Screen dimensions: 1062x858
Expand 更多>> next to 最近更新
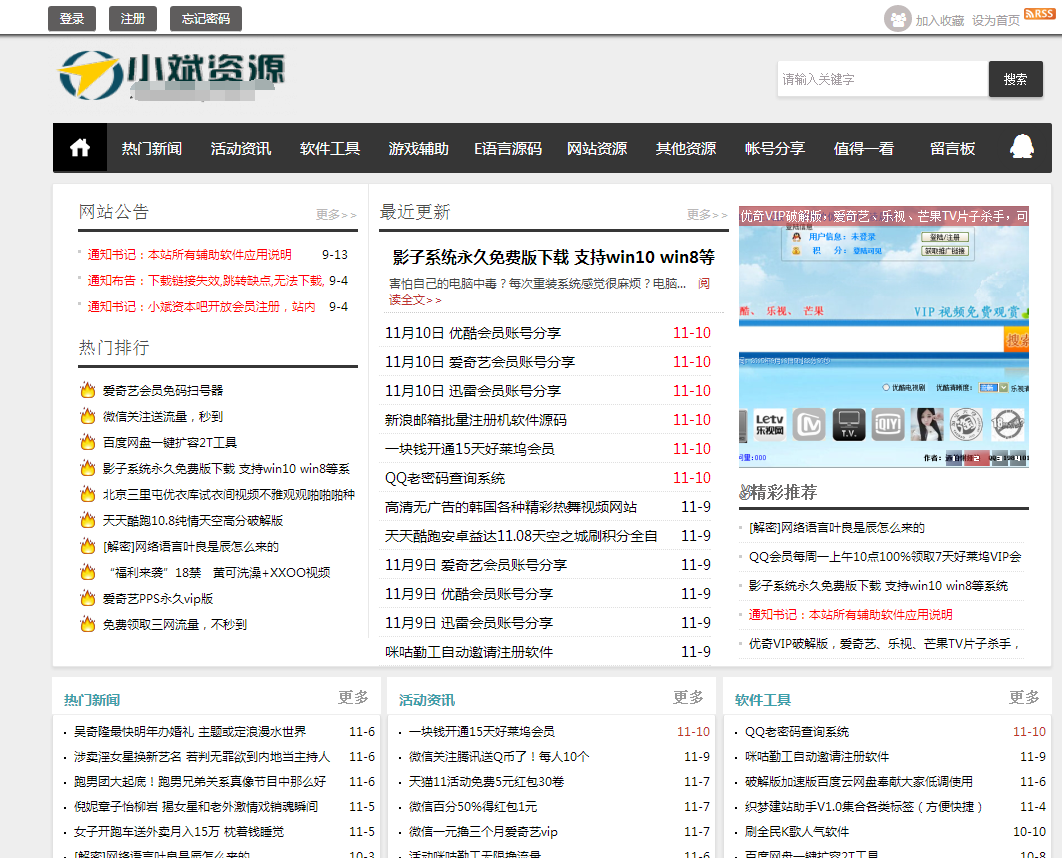707,214
